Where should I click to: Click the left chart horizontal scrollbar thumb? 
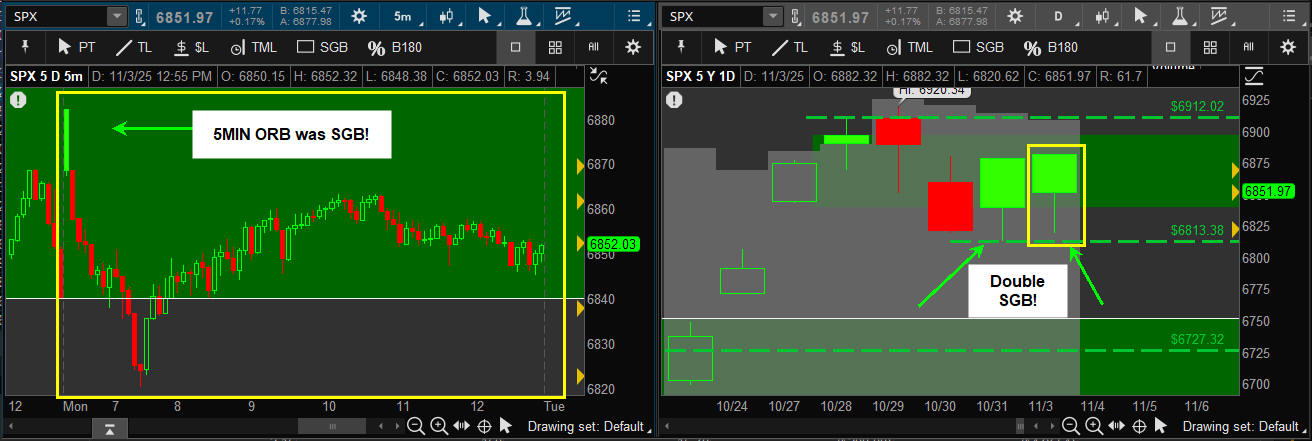coord(330,427)
